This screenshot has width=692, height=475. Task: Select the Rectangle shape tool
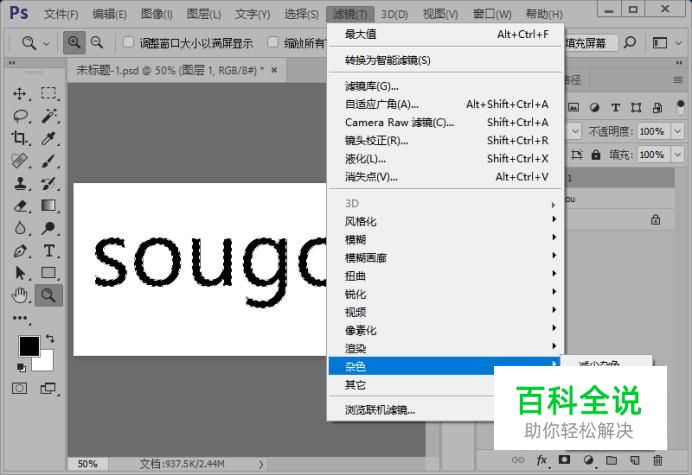click(49, 273)
